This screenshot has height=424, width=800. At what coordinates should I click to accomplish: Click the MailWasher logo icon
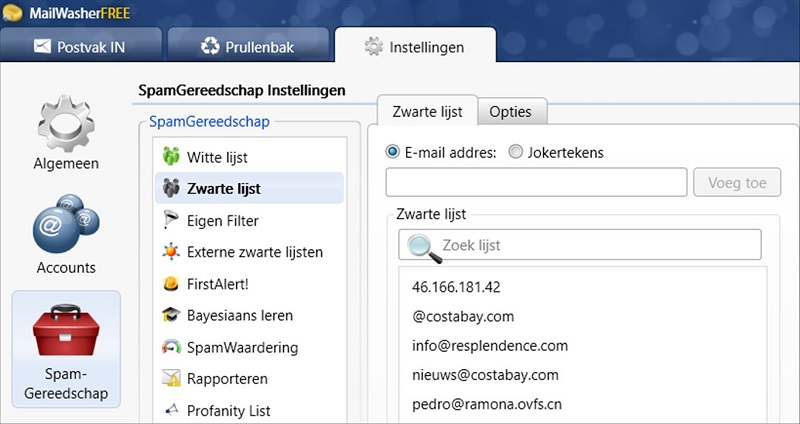coord(12,13)
